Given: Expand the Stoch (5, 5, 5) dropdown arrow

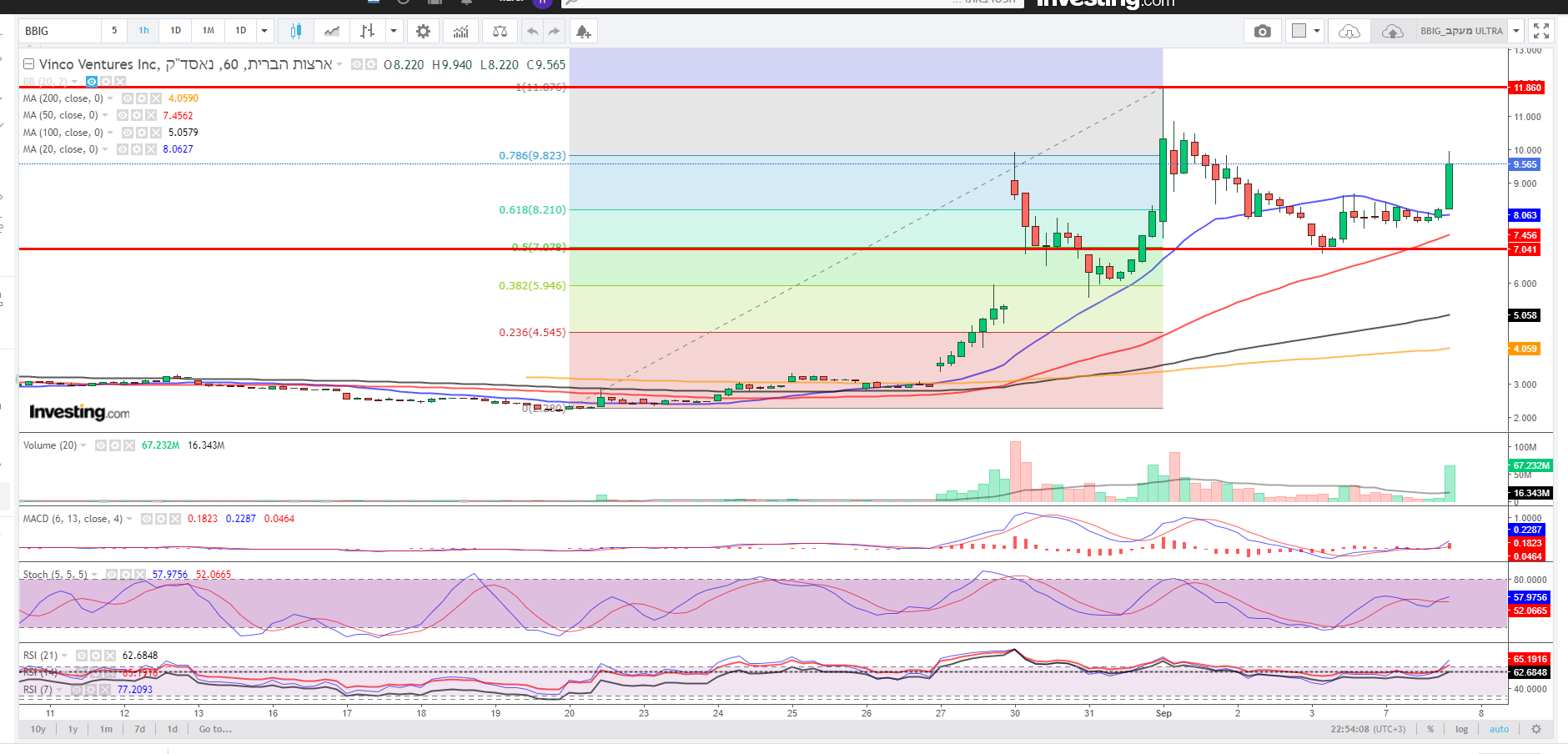Looking at the screenshot, I should (x=95, y=575).
